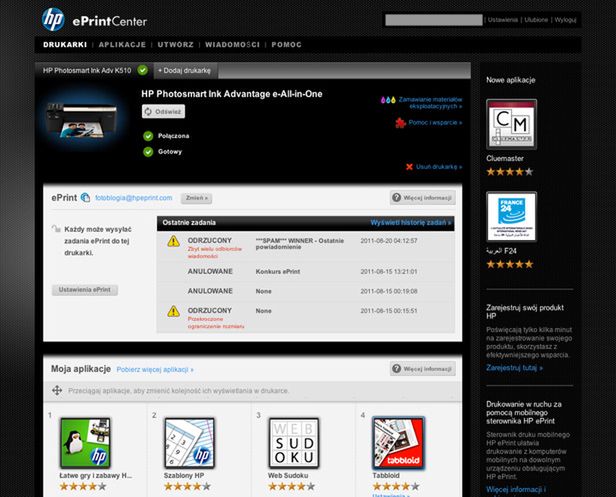This screenshot has height=497, width=616.
Task: Click the Połączona green status icon
Action: (x=148, y=136)
